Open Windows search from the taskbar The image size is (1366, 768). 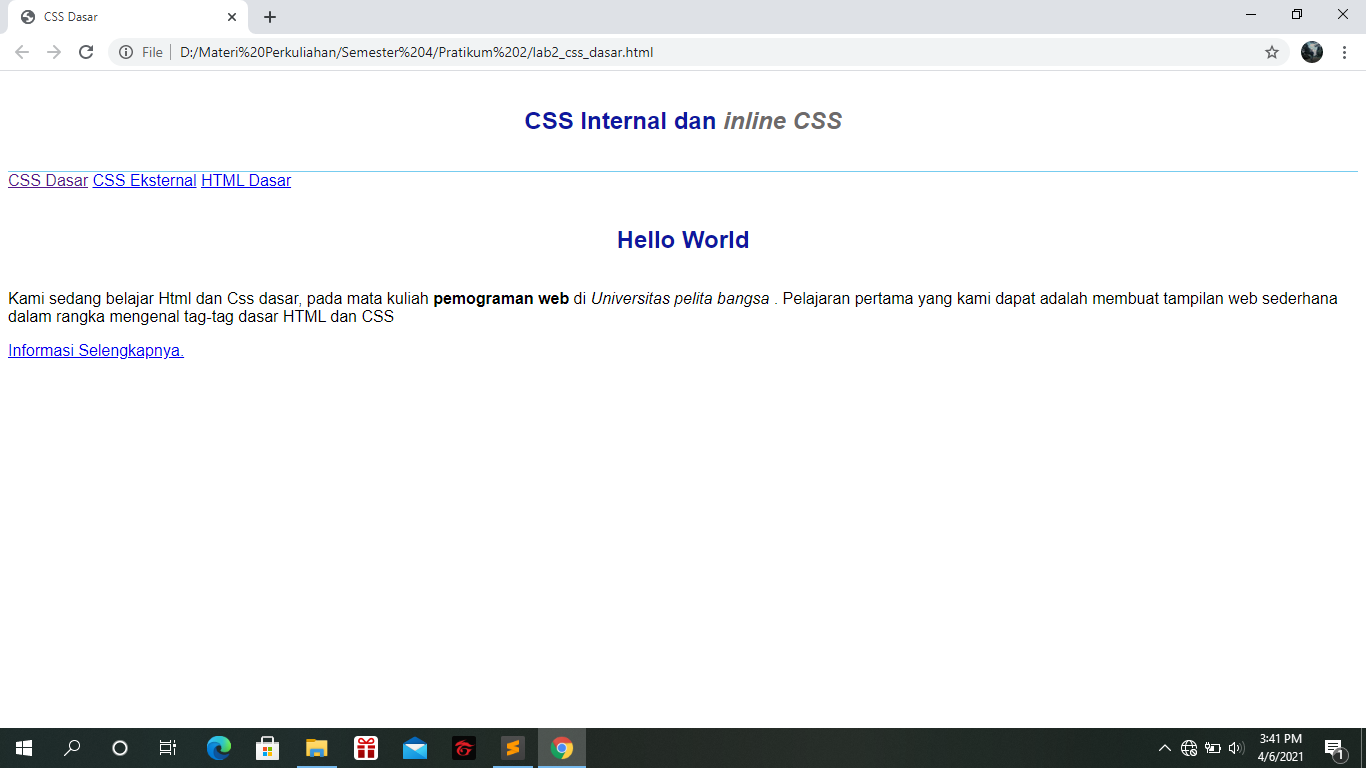click(72, 748)
